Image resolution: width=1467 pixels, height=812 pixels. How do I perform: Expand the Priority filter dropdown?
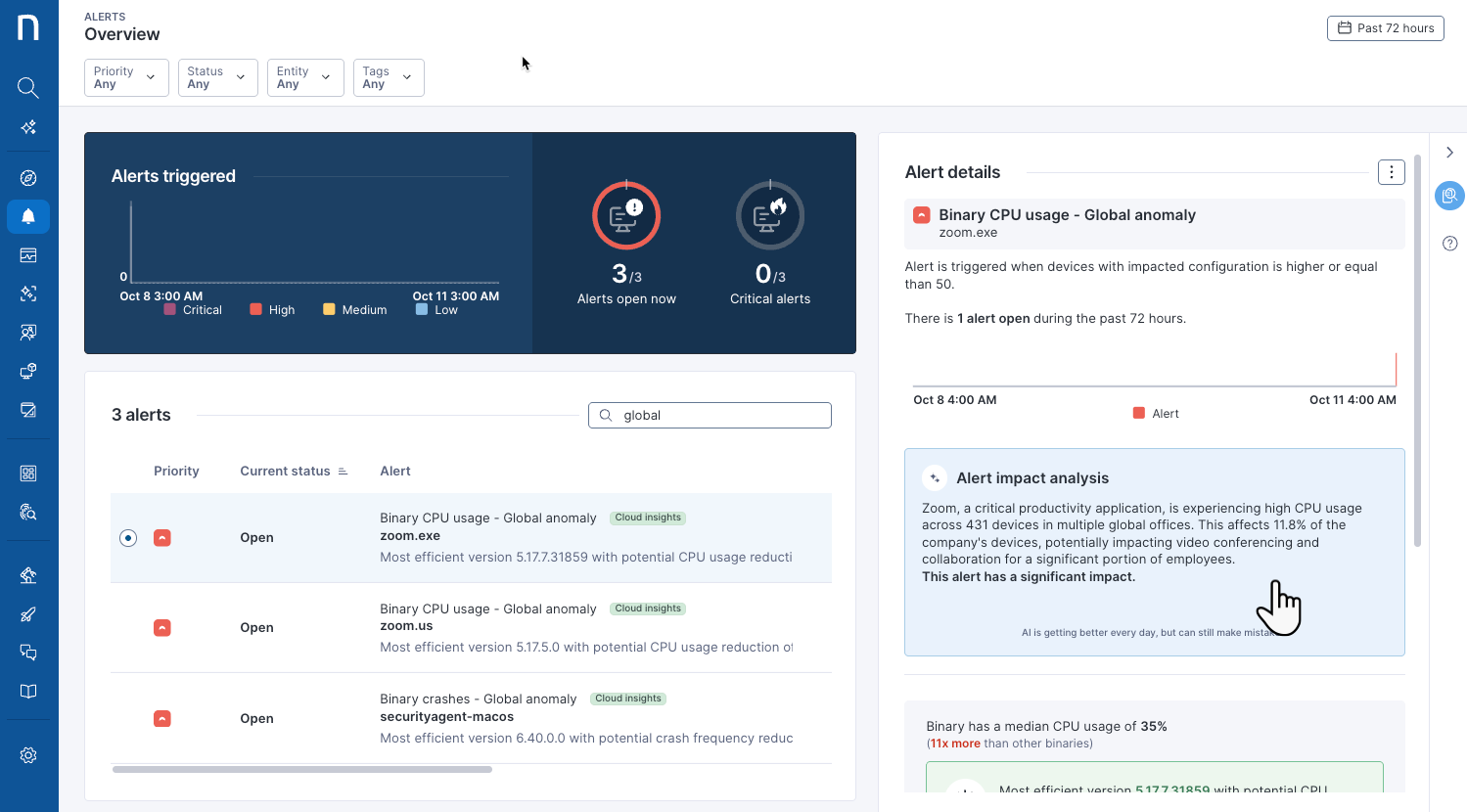click(x=126, y=78)
